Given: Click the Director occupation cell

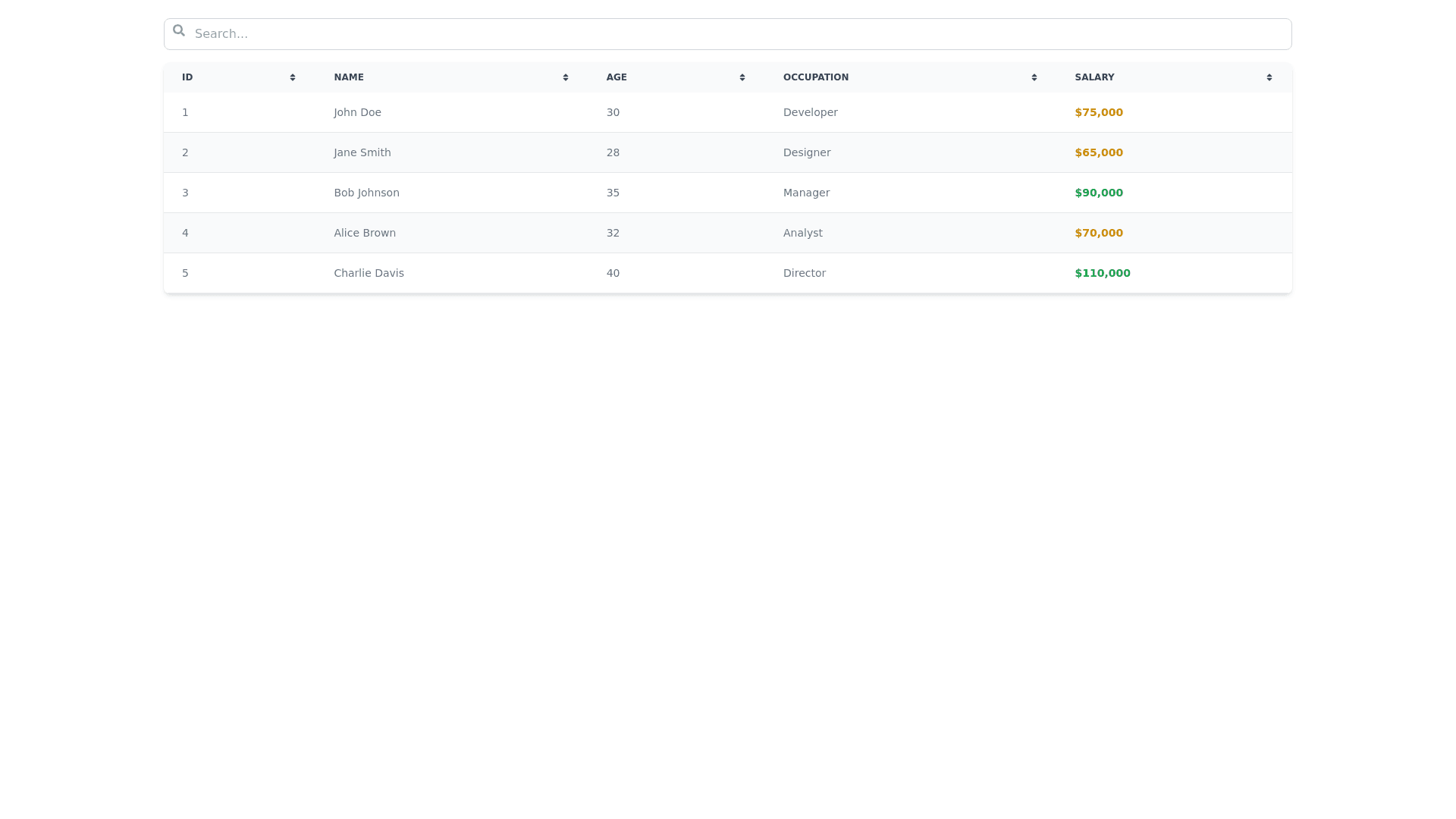Looking at the screenshot, I should [804, 273].
